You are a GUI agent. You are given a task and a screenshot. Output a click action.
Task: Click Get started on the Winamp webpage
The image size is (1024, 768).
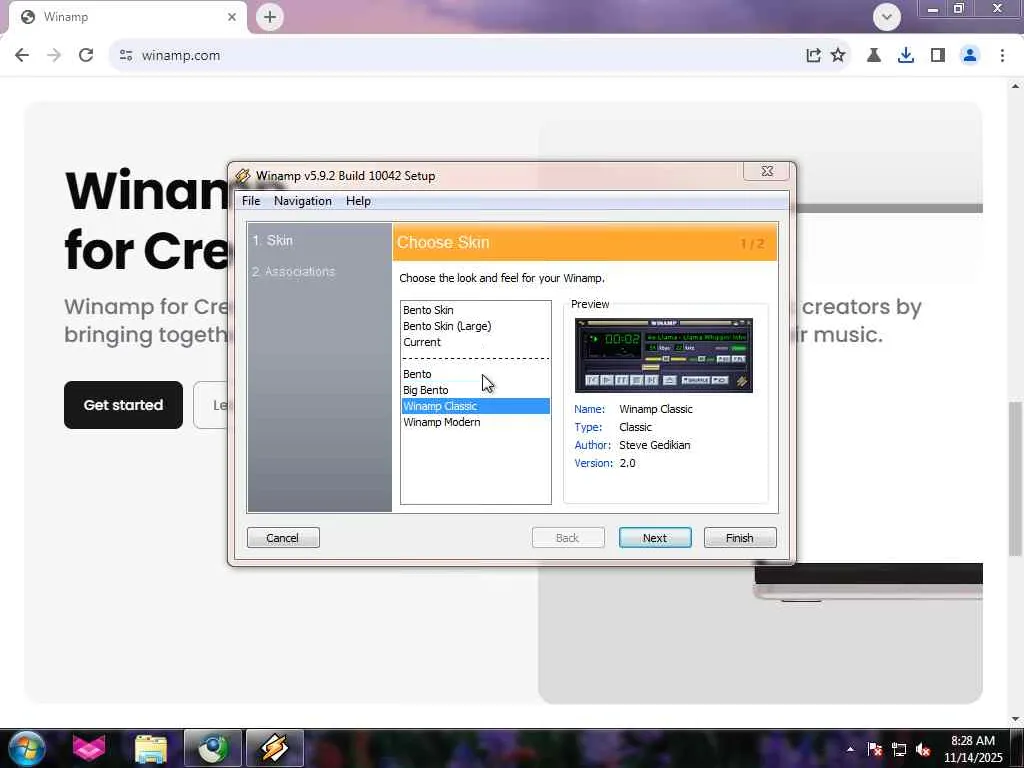[123, 405]
